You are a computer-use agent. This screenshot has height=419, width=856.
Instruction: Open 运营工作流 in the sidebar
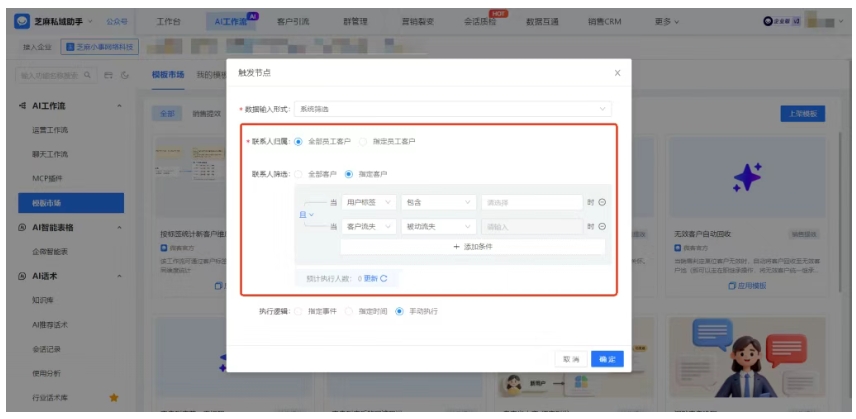[50, 130]
